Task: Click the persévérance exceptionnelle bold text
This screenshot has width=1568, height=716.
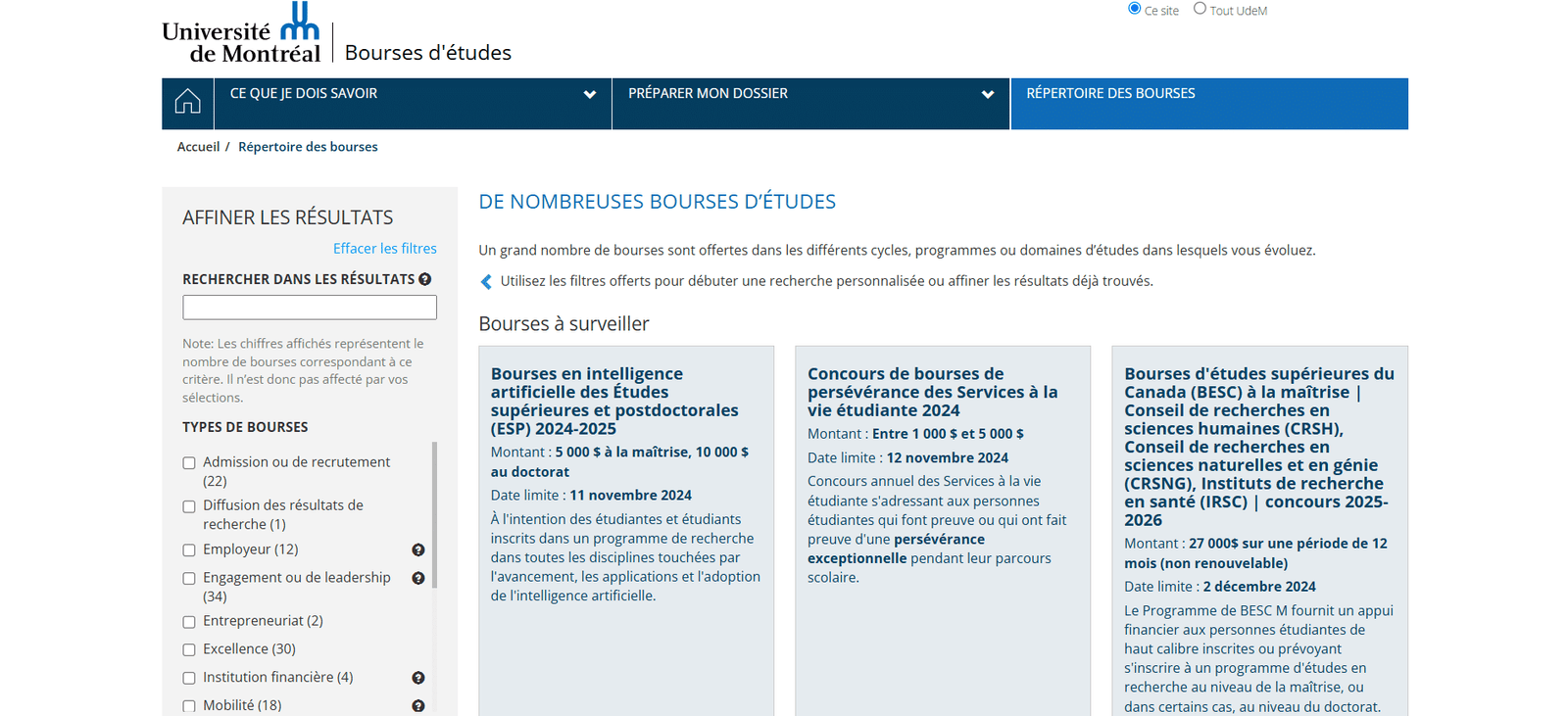Action: [x=897, y=549]
